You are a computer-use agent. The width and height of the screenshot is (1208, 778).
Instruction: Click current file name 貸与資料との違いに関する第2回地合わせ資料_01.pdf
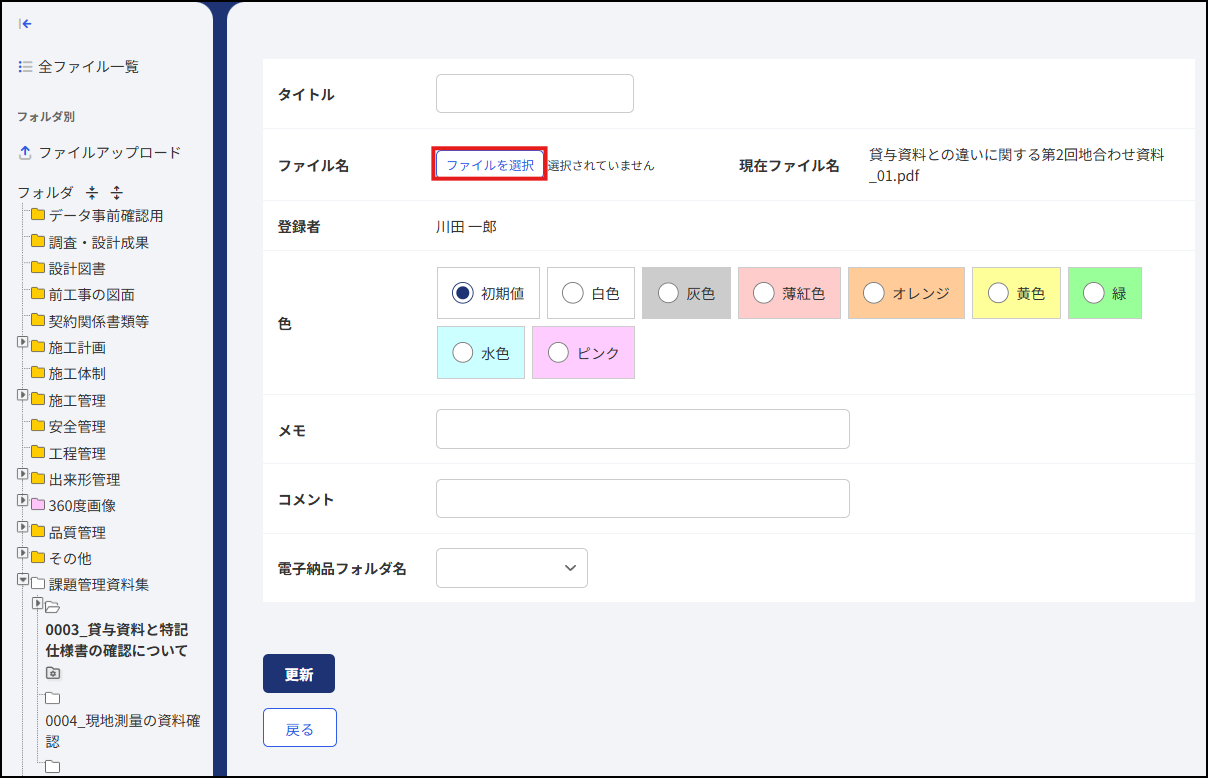point(1017,166)
